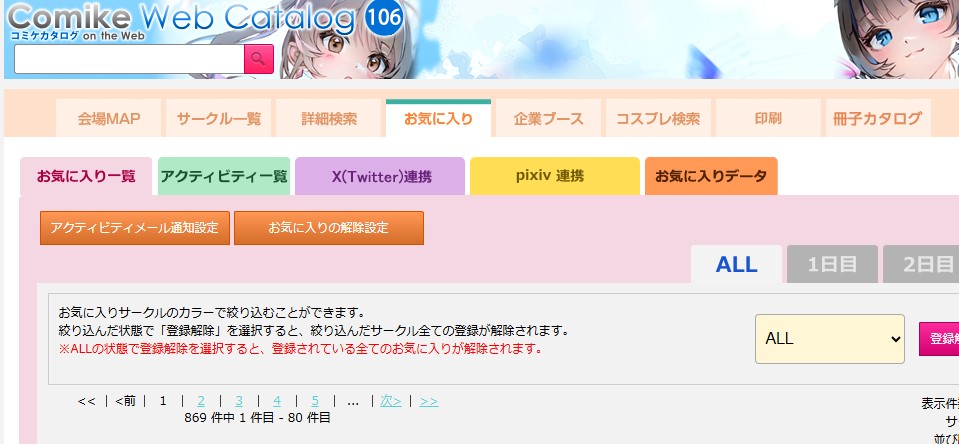Click the pink magnifier search icon
The width and height of the screenshot is (959, 444).
point(259,59)
